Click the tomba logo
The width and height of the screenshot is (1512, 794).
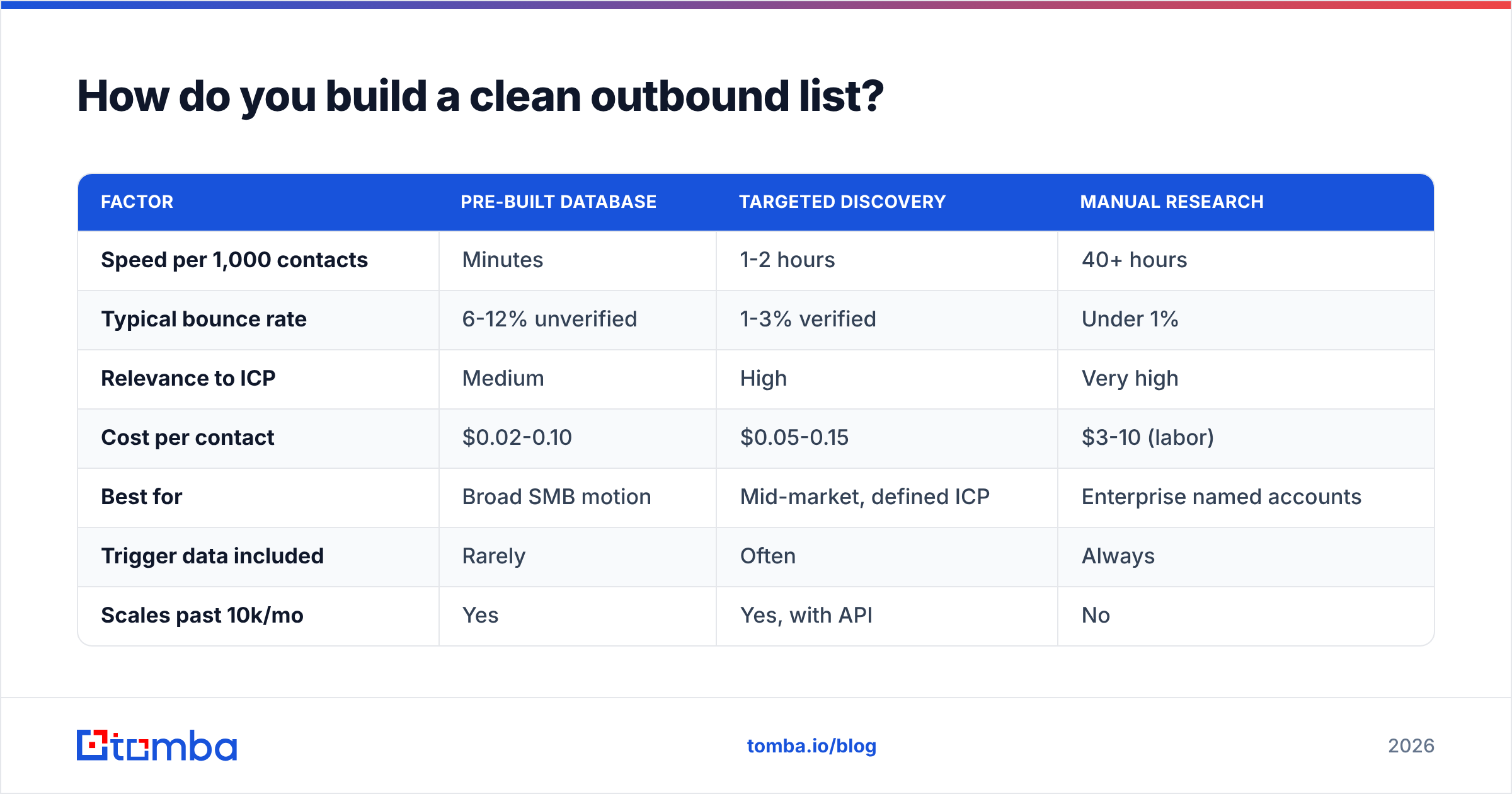157,745
